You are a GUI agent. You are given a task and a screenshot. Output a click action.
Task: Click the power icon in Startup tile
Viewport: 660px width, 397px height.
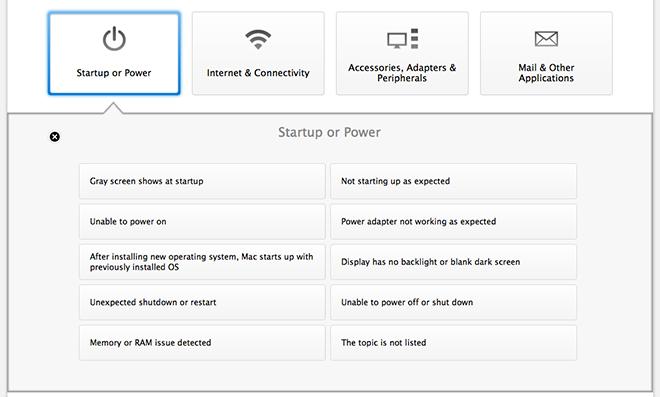click(x=114, y=39)
